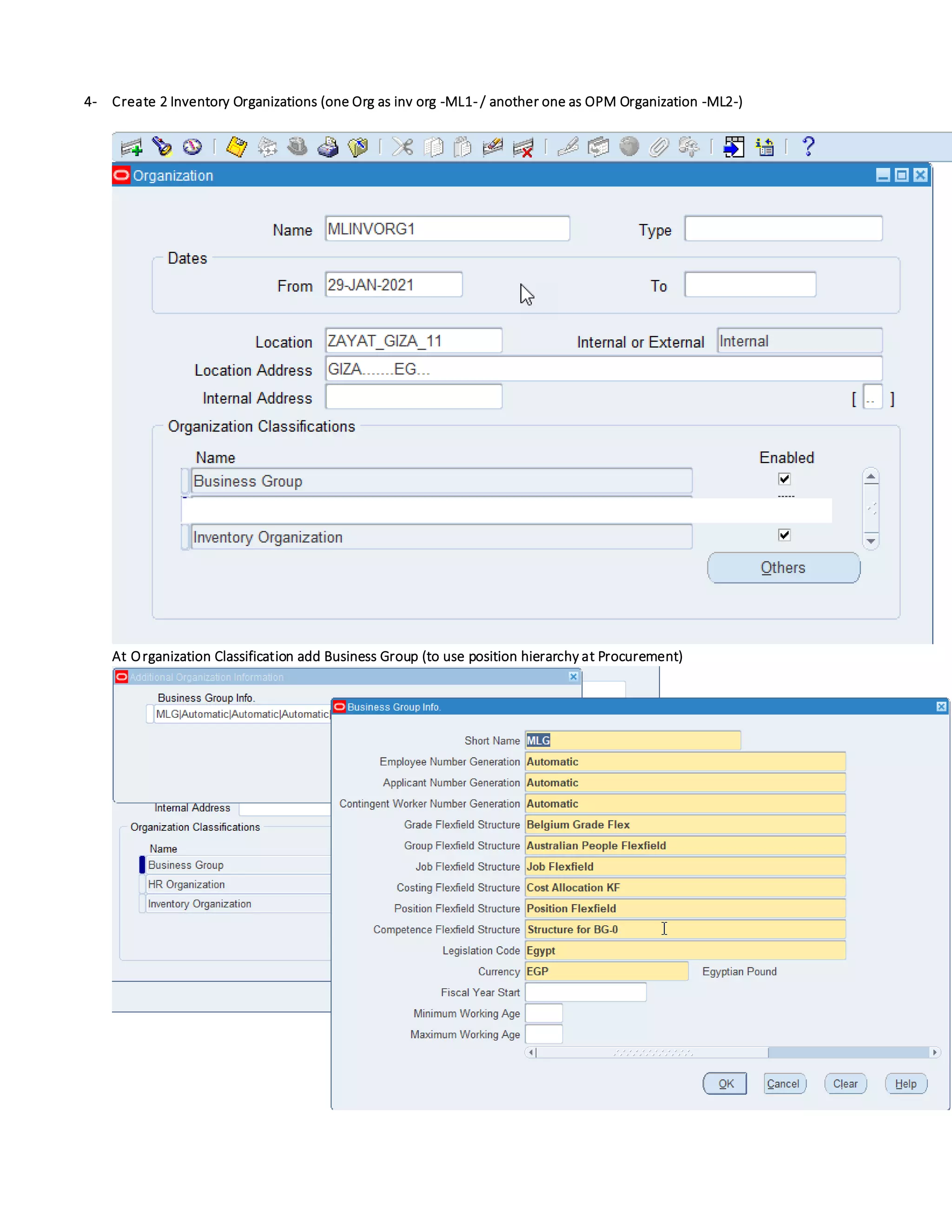Screen dimensions: 952x1232
Task: Click the Internal or External field
Action: point(800,341)
